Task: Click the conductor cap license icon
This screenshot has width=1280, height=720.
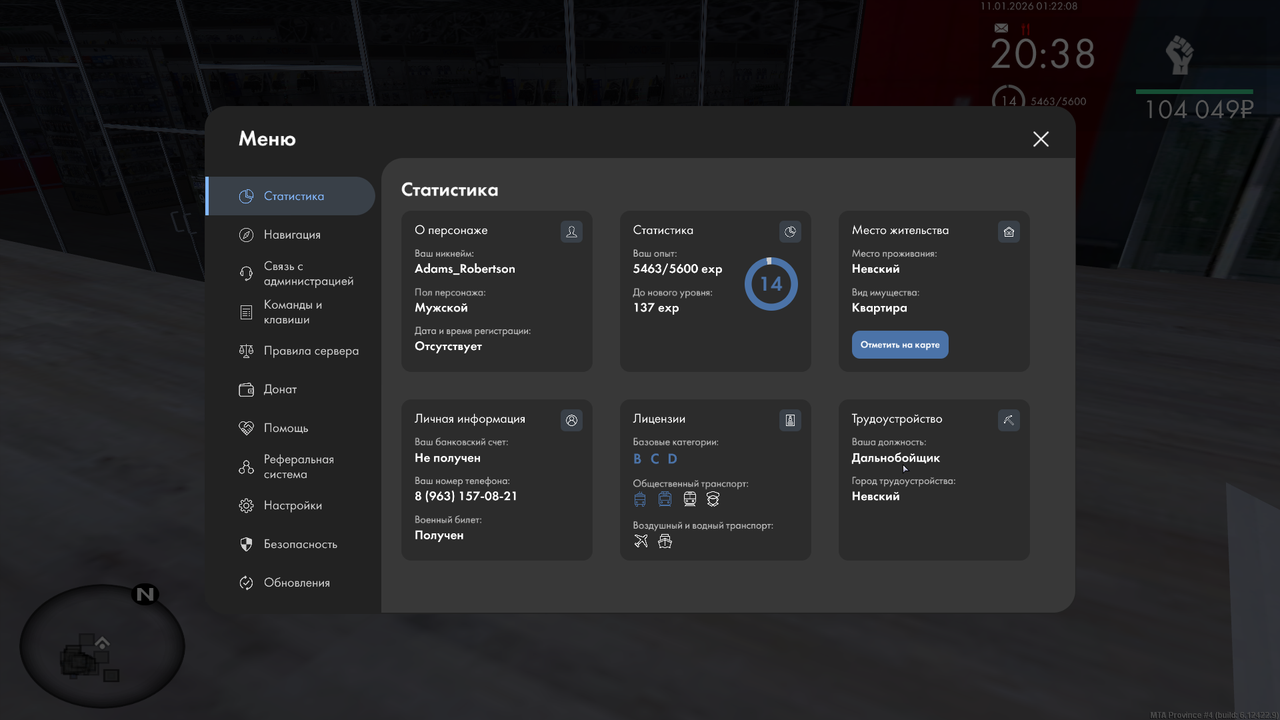Action: coord(713,499)
